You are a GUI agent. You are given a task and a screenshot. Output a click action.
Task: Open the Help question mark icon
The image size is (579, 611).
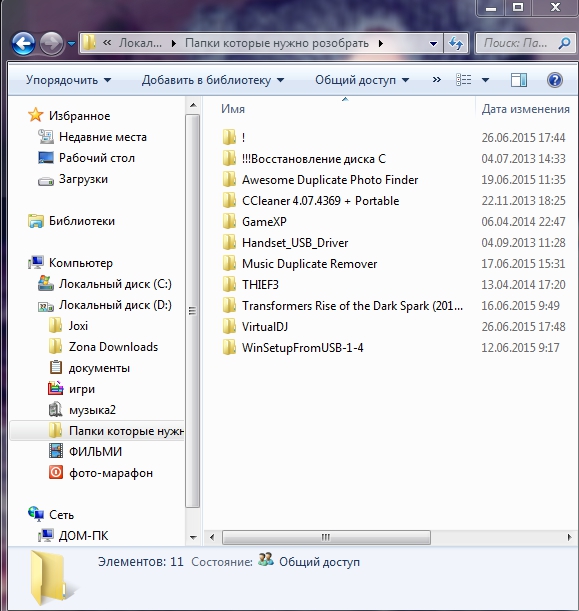554,80
